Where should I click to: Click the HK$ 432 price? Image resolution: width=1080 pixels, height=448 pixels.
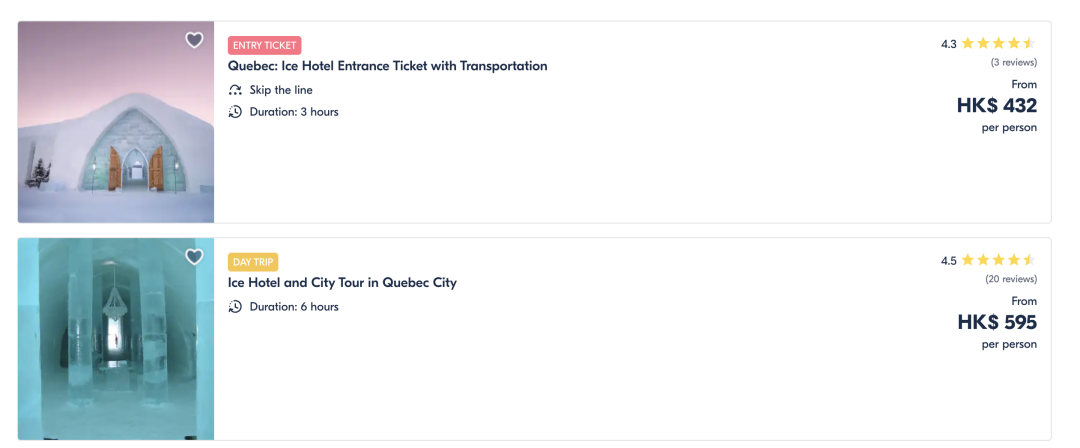point(996,106)
